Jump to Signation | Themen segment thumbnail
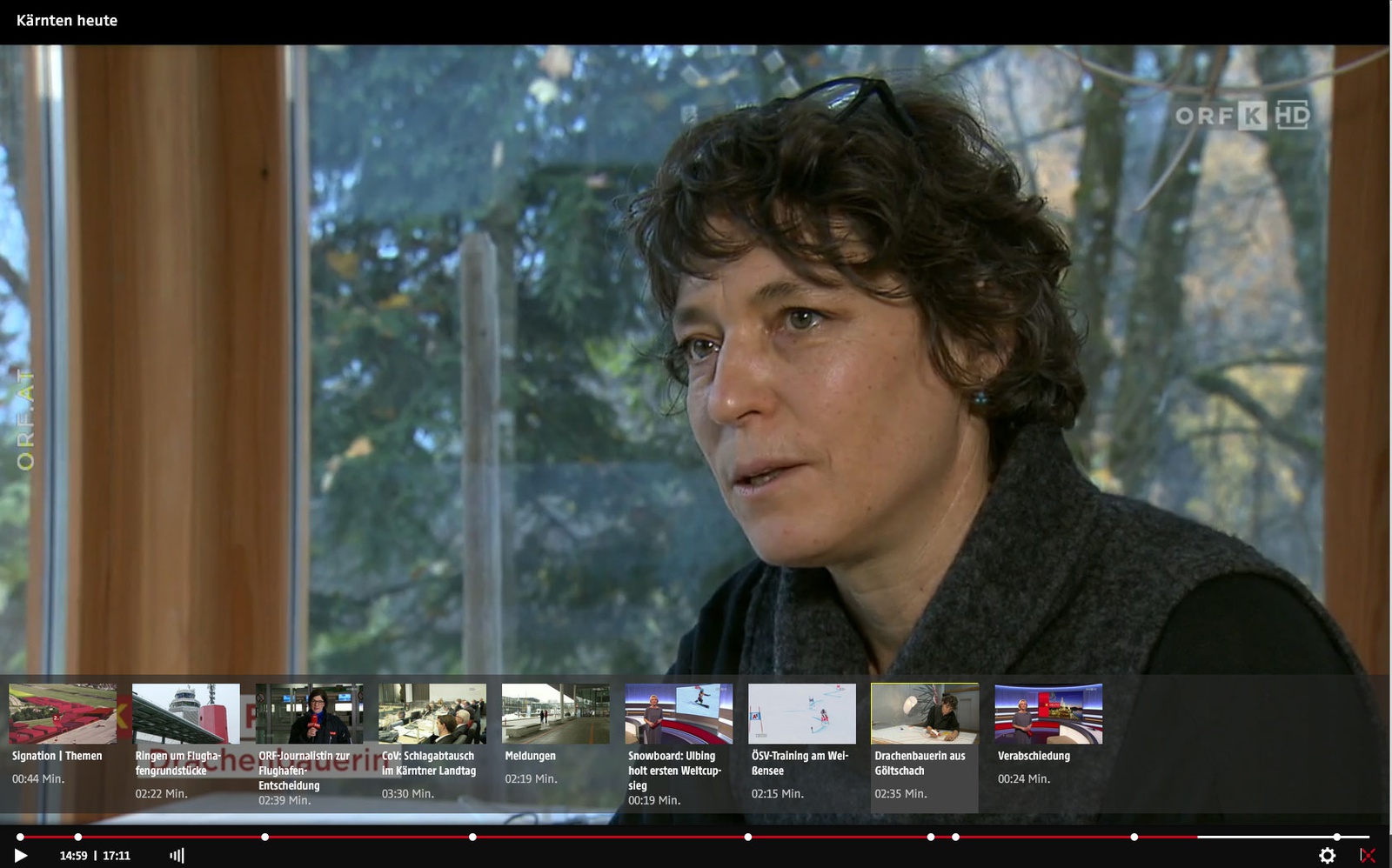 [63, 714]
